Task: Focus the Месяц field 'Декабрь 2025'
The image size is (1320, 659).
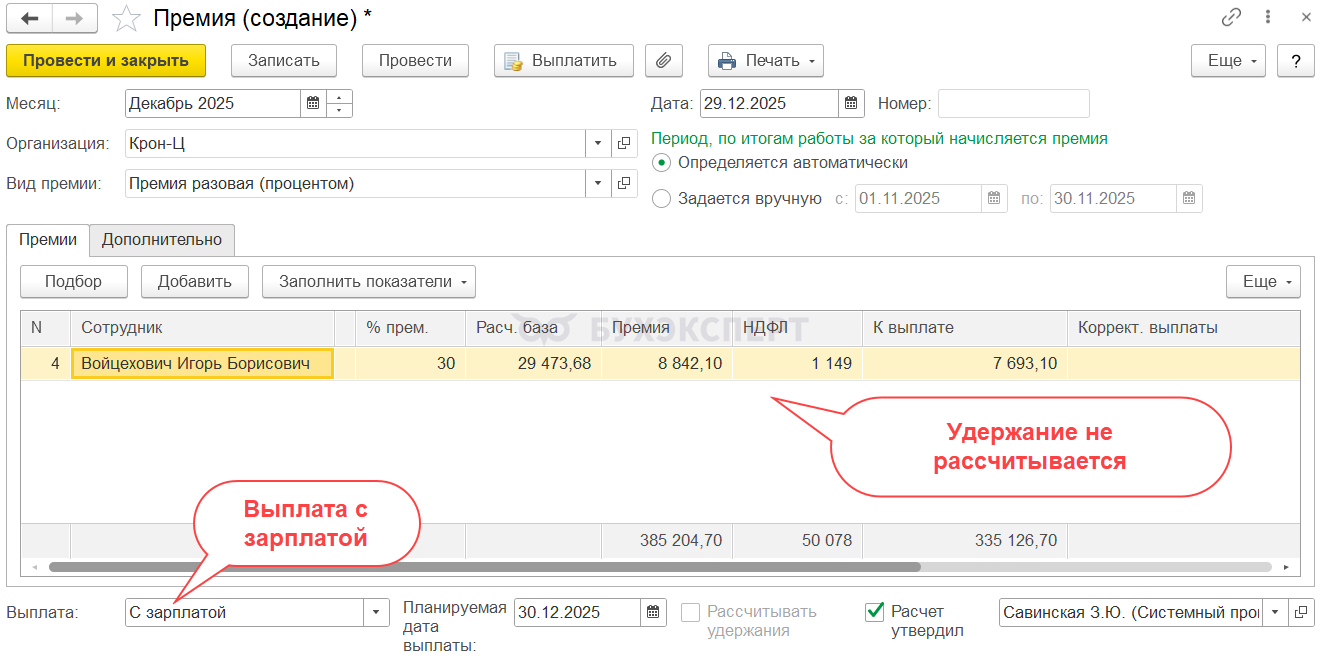Action: click(213, 103)
